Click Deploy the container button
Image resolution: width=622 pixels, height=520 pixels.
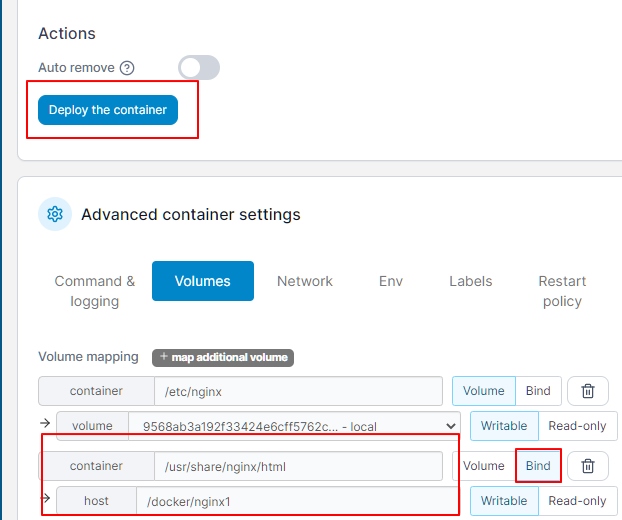tap(108, 110)
